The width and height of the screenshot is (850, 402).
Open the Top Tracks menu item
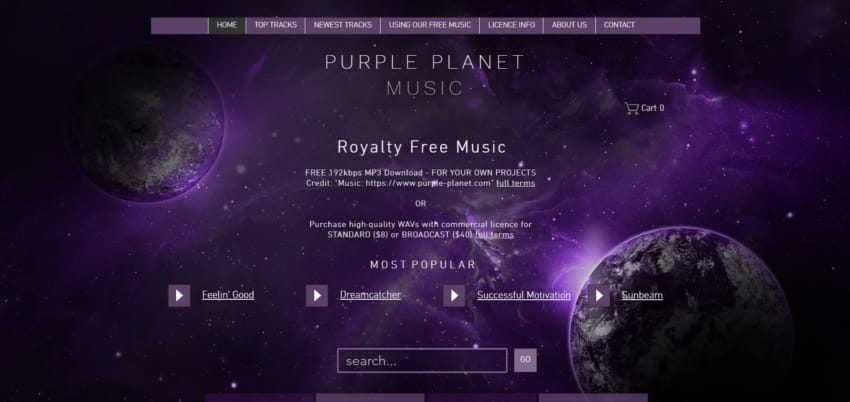click(275, 25)
